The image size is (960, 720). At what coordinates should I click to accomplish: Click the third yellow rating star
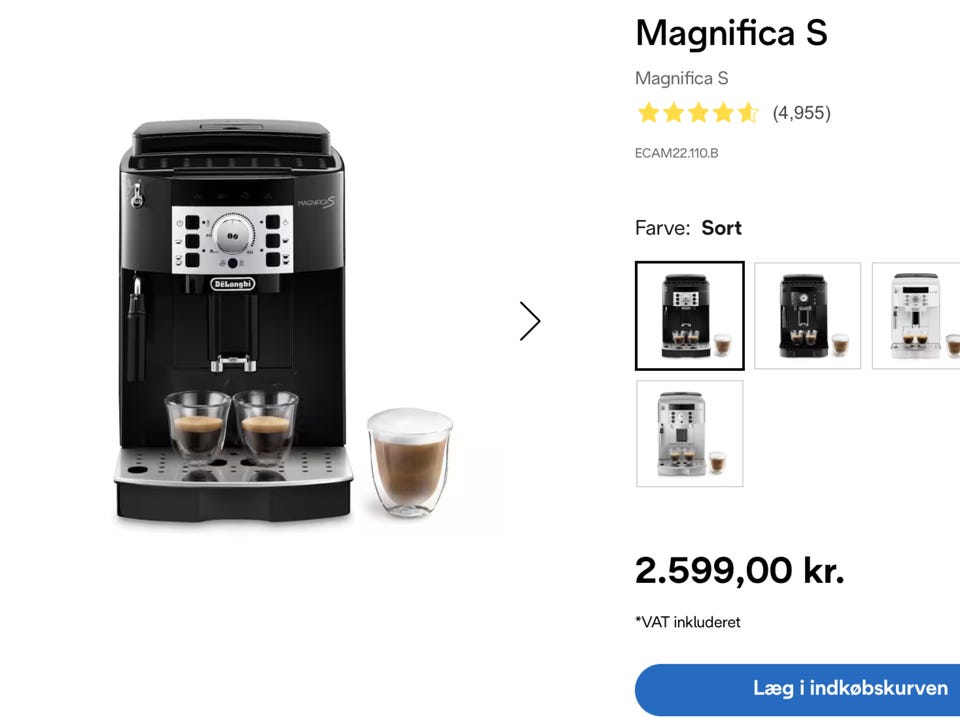(698, 113)
